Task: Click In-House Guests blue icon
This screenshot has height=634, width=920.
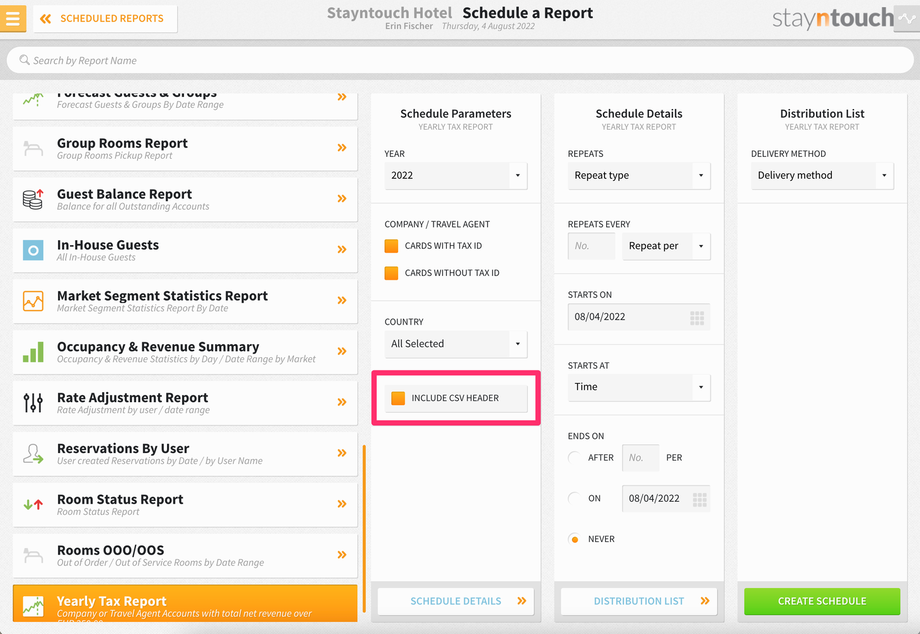Action: coord(33,250)
